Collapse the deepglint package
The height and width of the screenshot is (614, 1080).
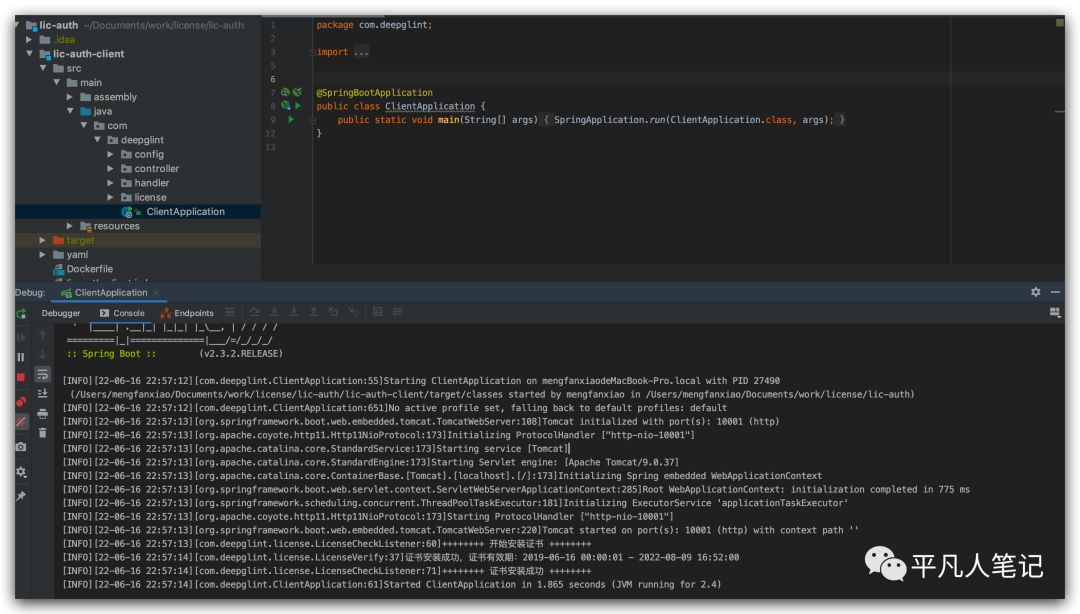(x=97, y=140)
